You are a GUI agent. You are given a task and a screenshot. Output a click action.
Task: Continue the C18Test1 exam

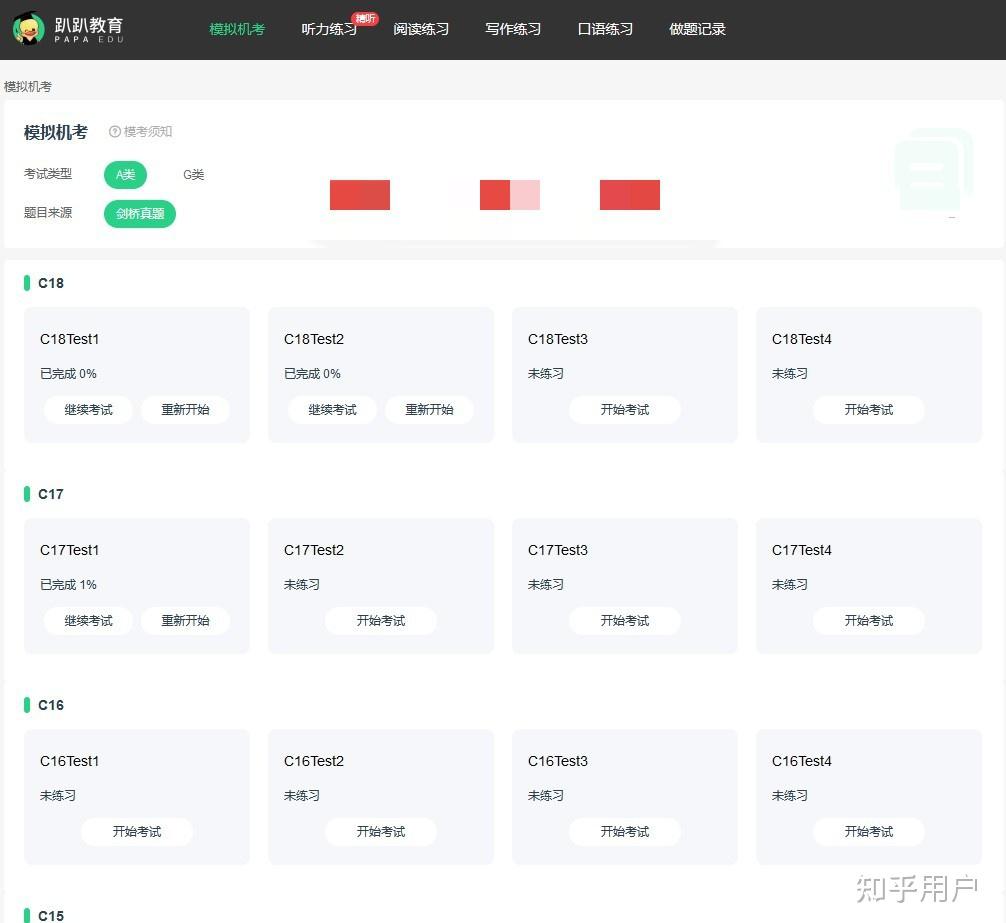coord(89,409)
